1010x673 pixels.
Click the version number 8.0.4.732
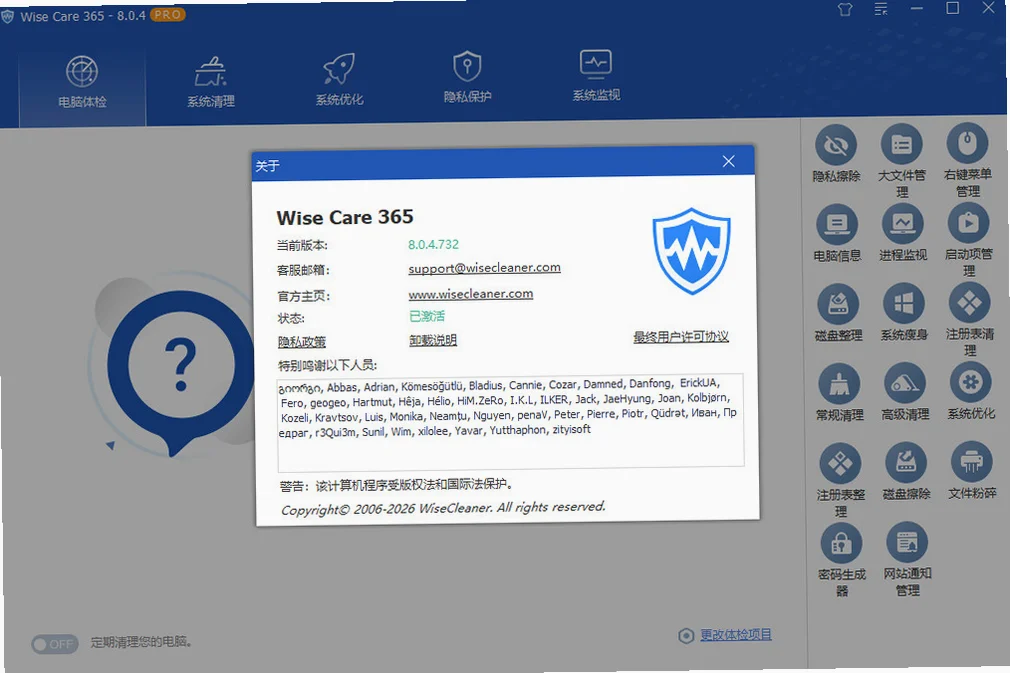[x=434, y=245]
